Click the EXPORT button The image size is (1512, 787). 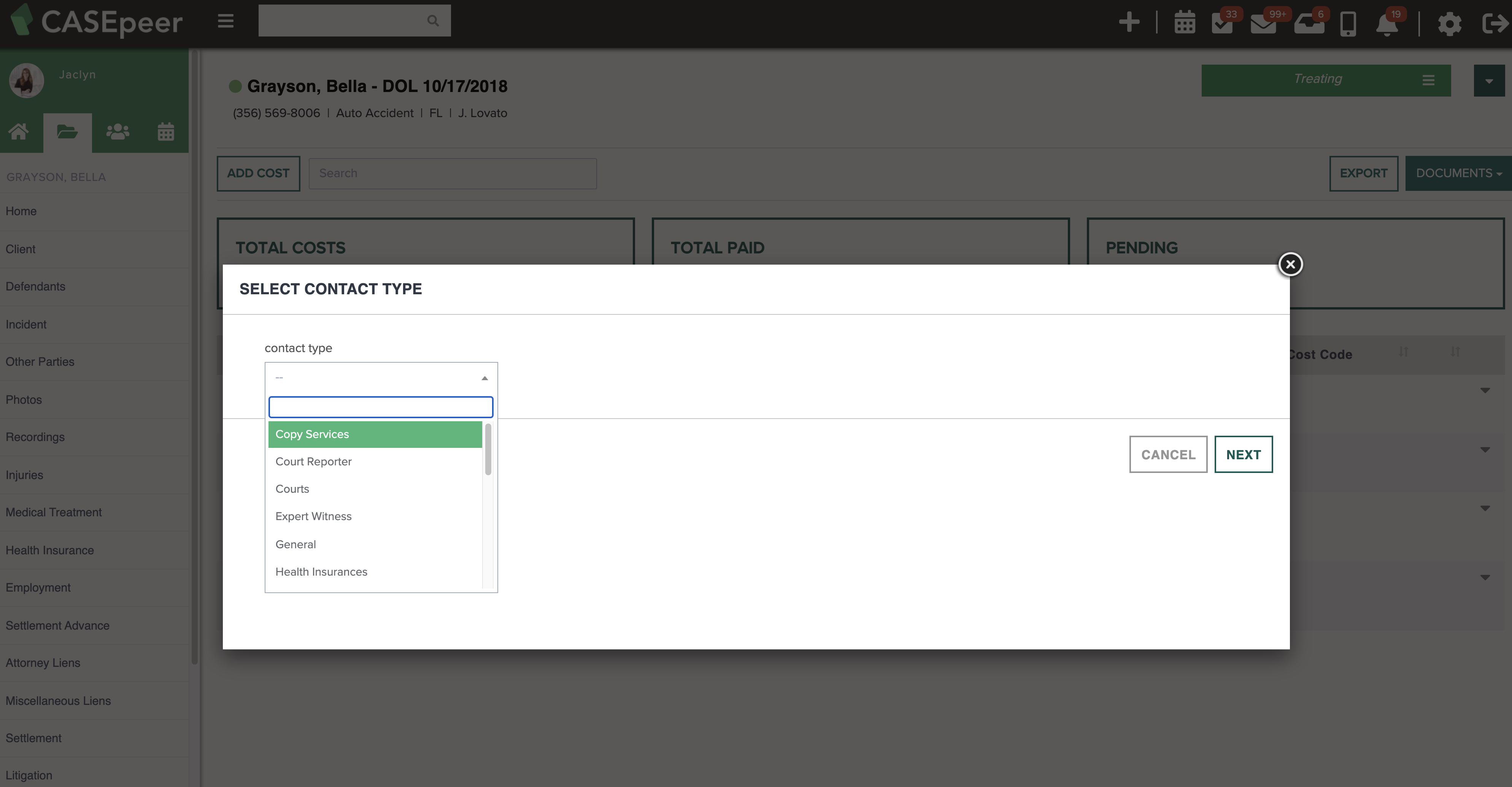tap(1363, 173)
